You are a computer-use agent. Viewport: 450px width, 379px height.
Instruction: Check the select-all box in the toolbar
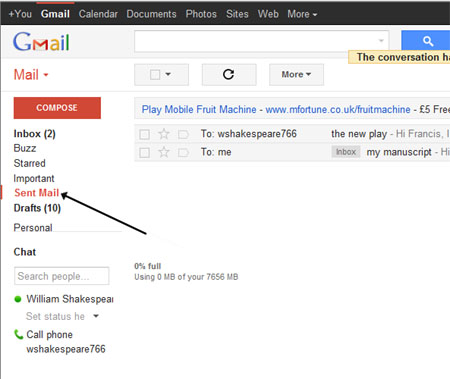[x=155, y=74]
